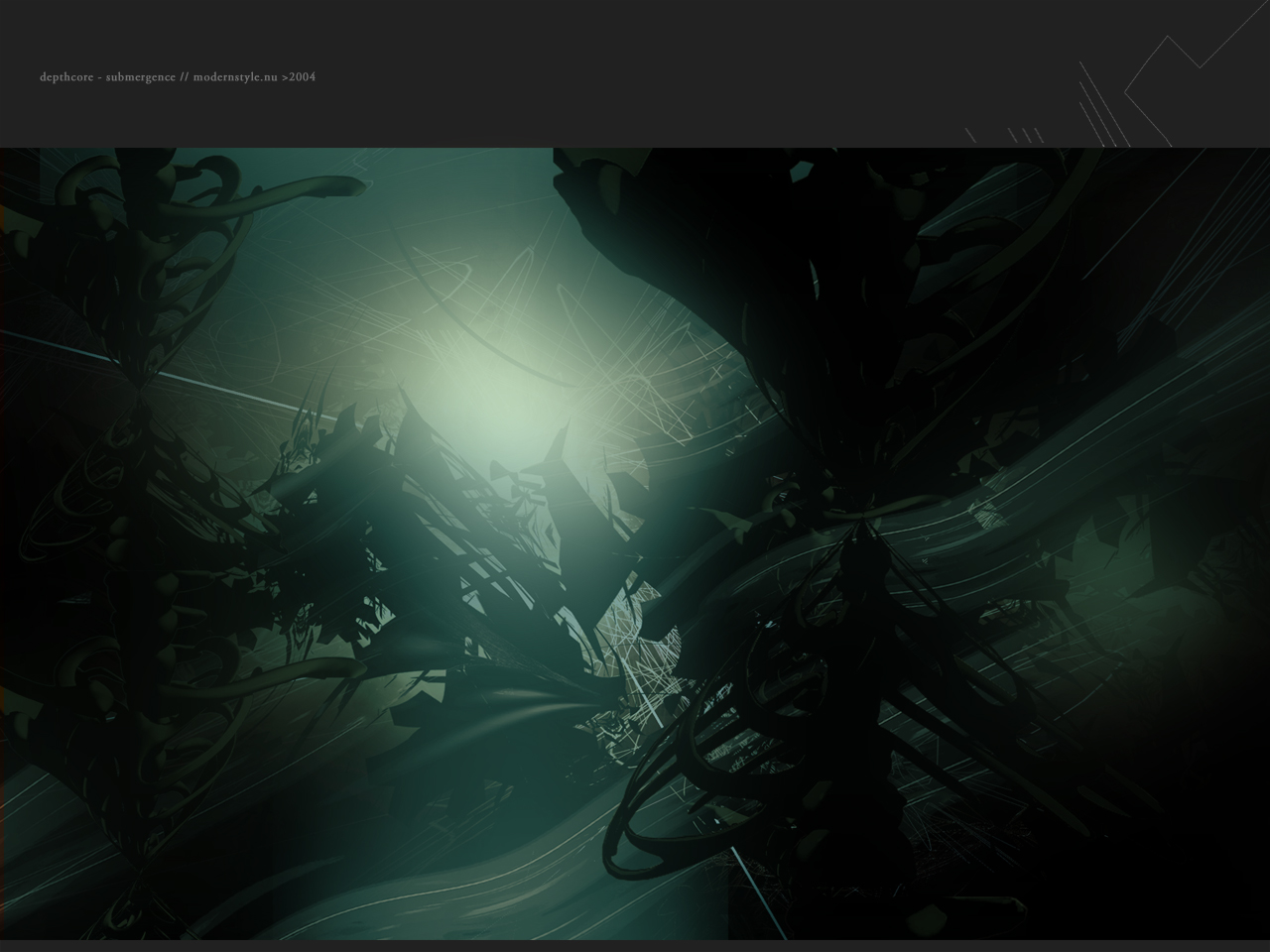The width and height of the screenshot is (1270, 952).
Task: Click the word submergence in the header
Action: [x=141, y=76]
